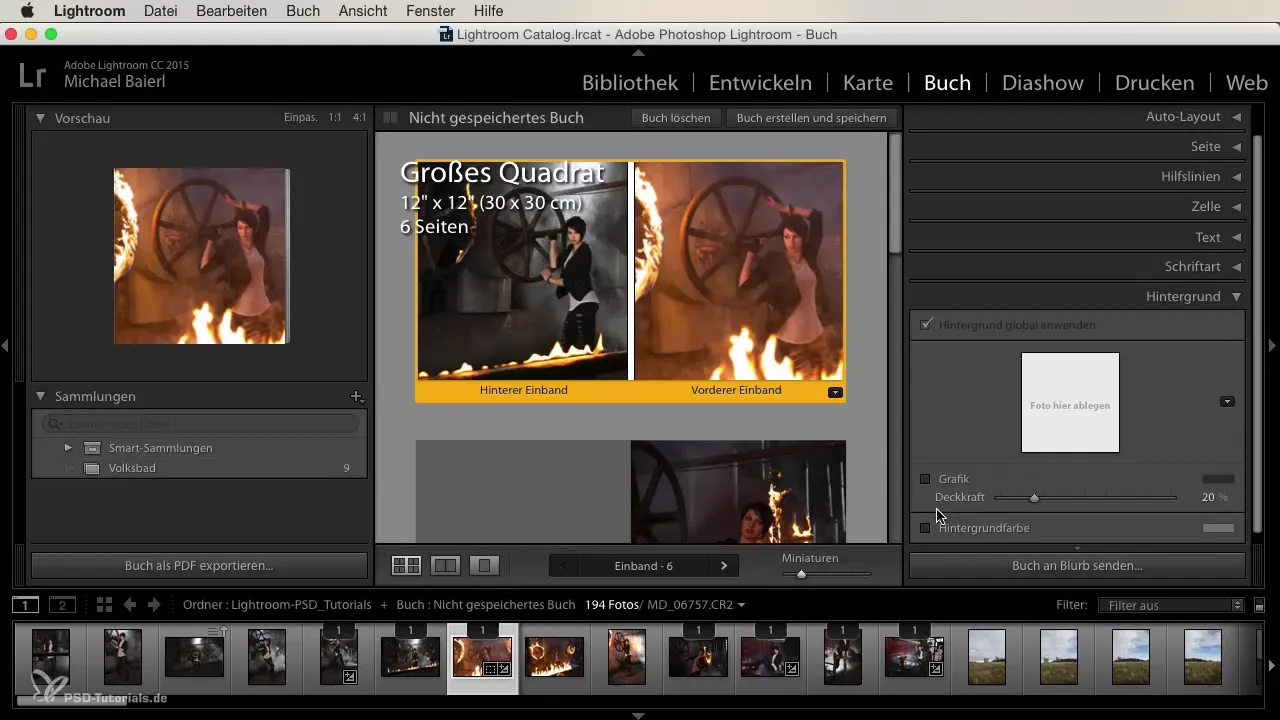Set preview zoom to 1:1
The width and height of the screenshot is (1280, 720).
(335, 118)
